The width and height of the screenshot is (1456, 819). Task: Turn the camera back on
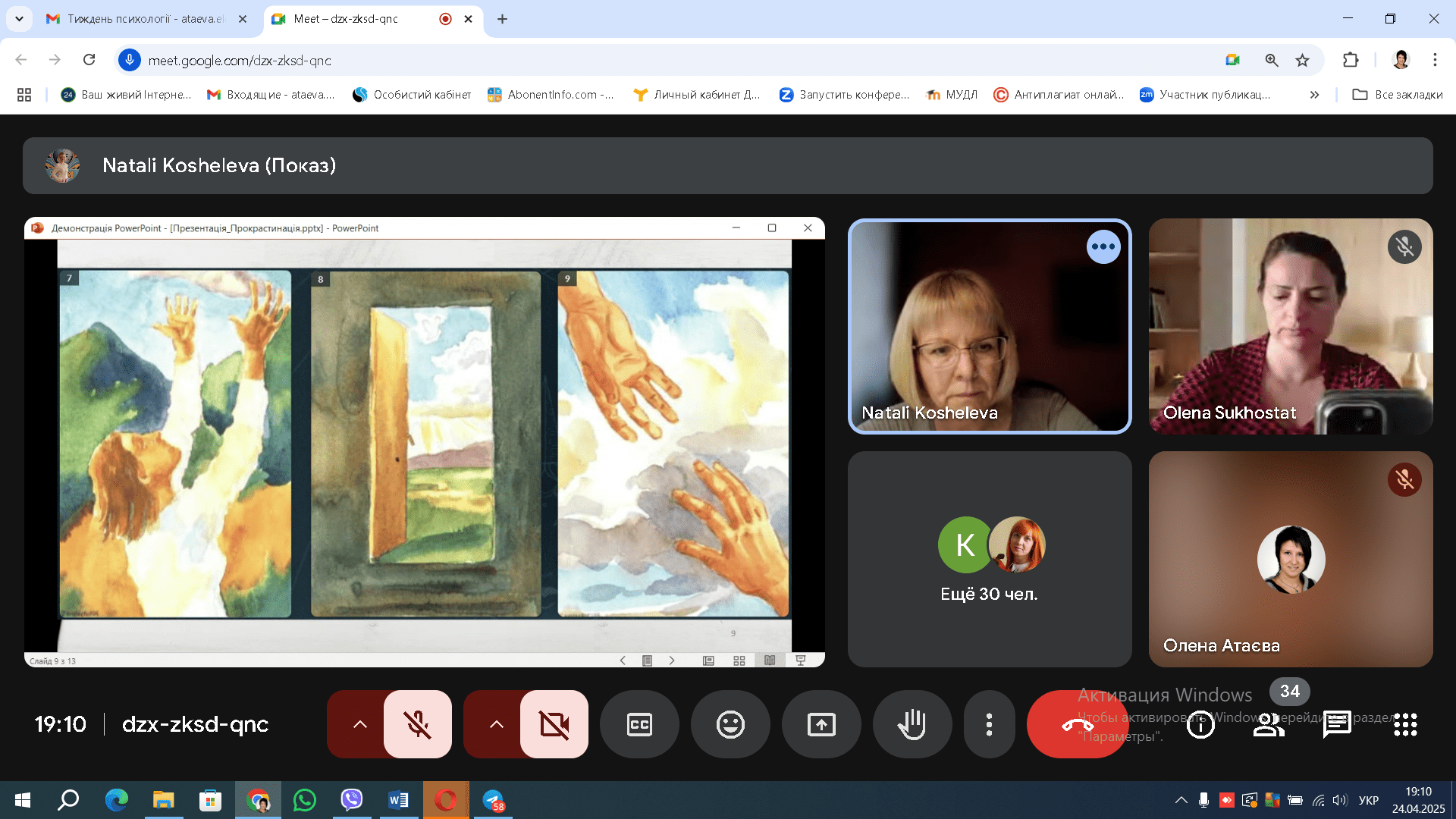point(554,724)
